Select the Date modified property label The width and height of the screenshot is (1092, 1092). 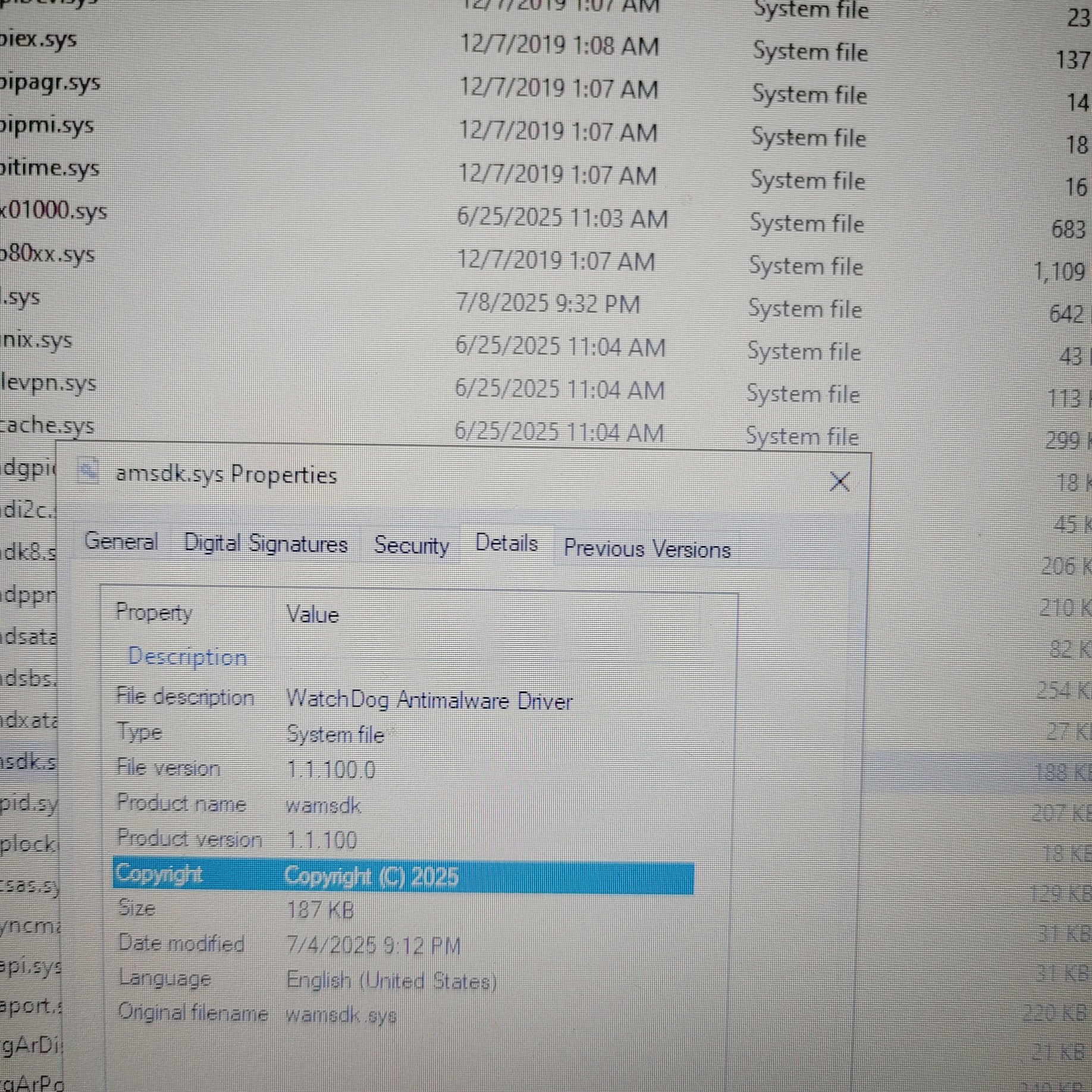[181, 944]
